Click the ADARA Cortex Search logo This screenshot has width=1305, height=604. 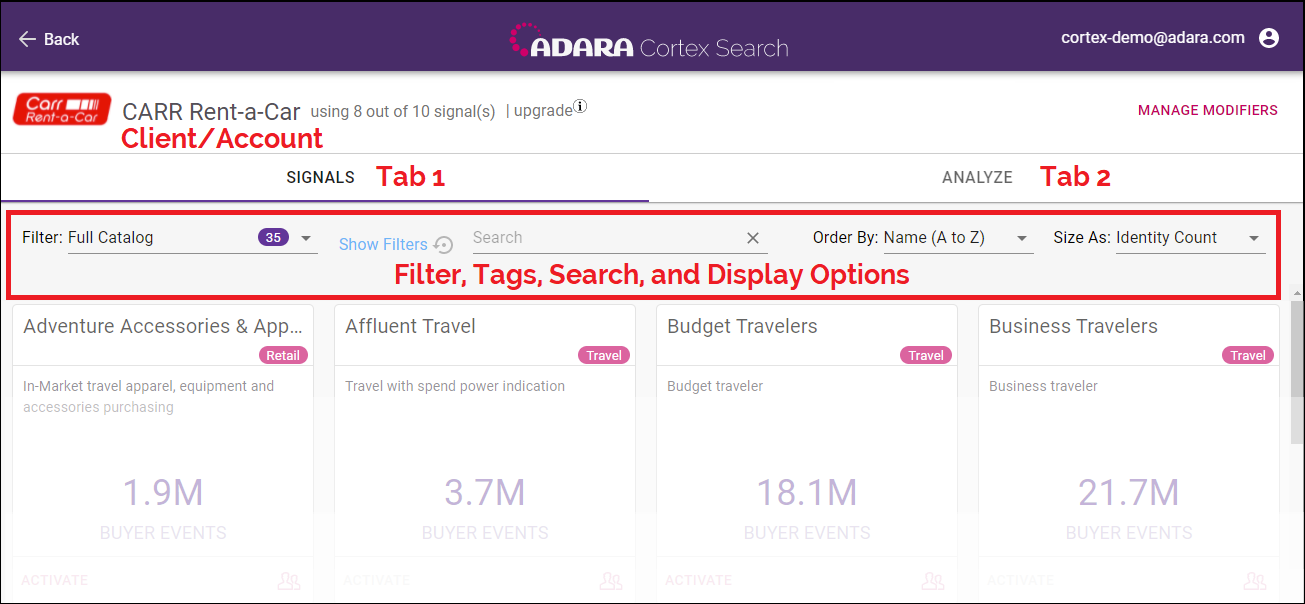(x=649, y=40)
